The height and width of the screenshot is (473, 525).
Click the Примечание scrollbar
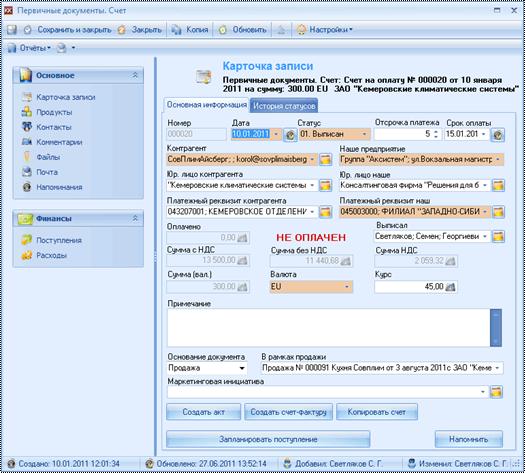tap(496, 328)
